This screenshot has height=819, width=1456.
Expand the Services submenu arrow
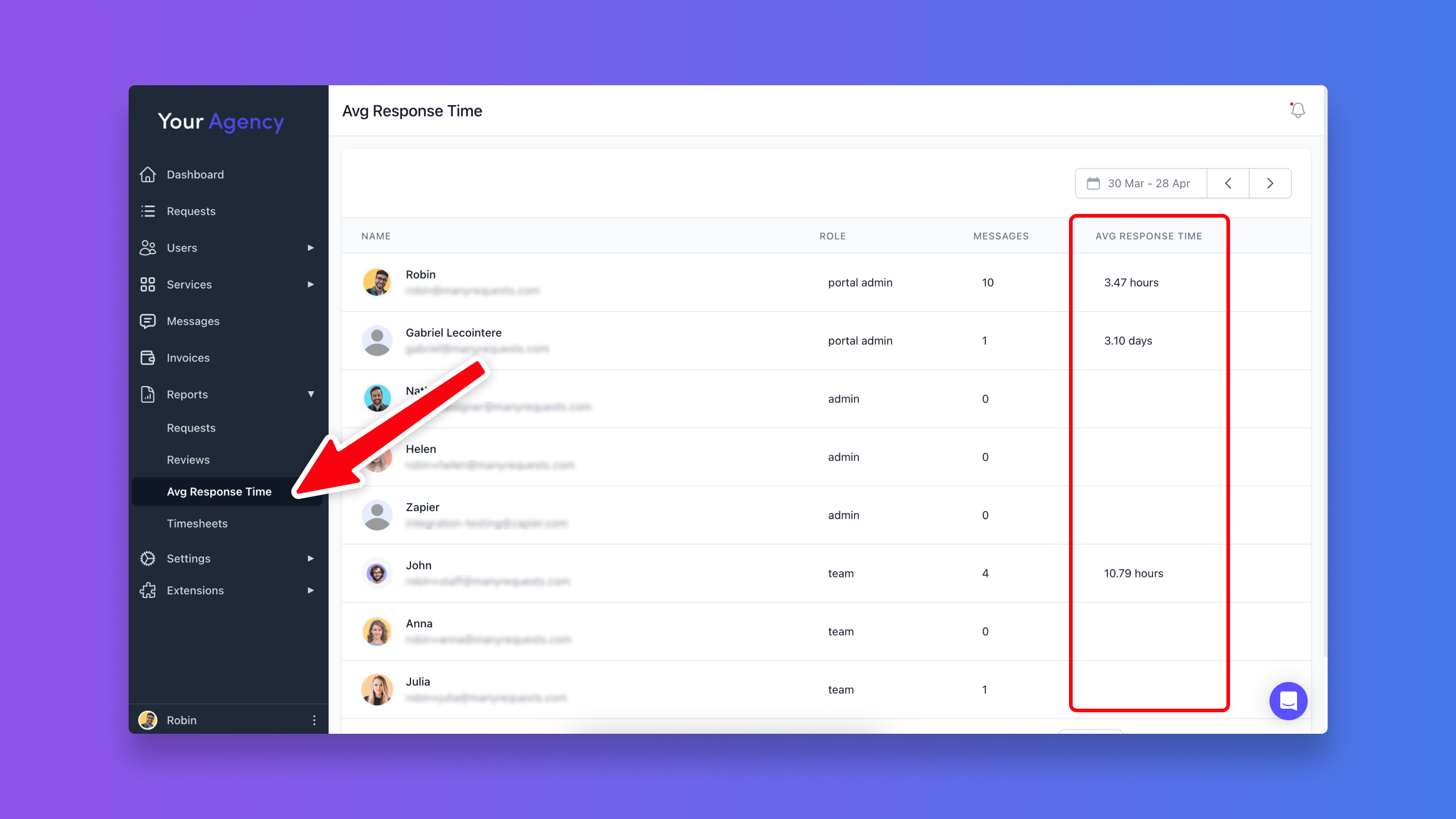310,285
